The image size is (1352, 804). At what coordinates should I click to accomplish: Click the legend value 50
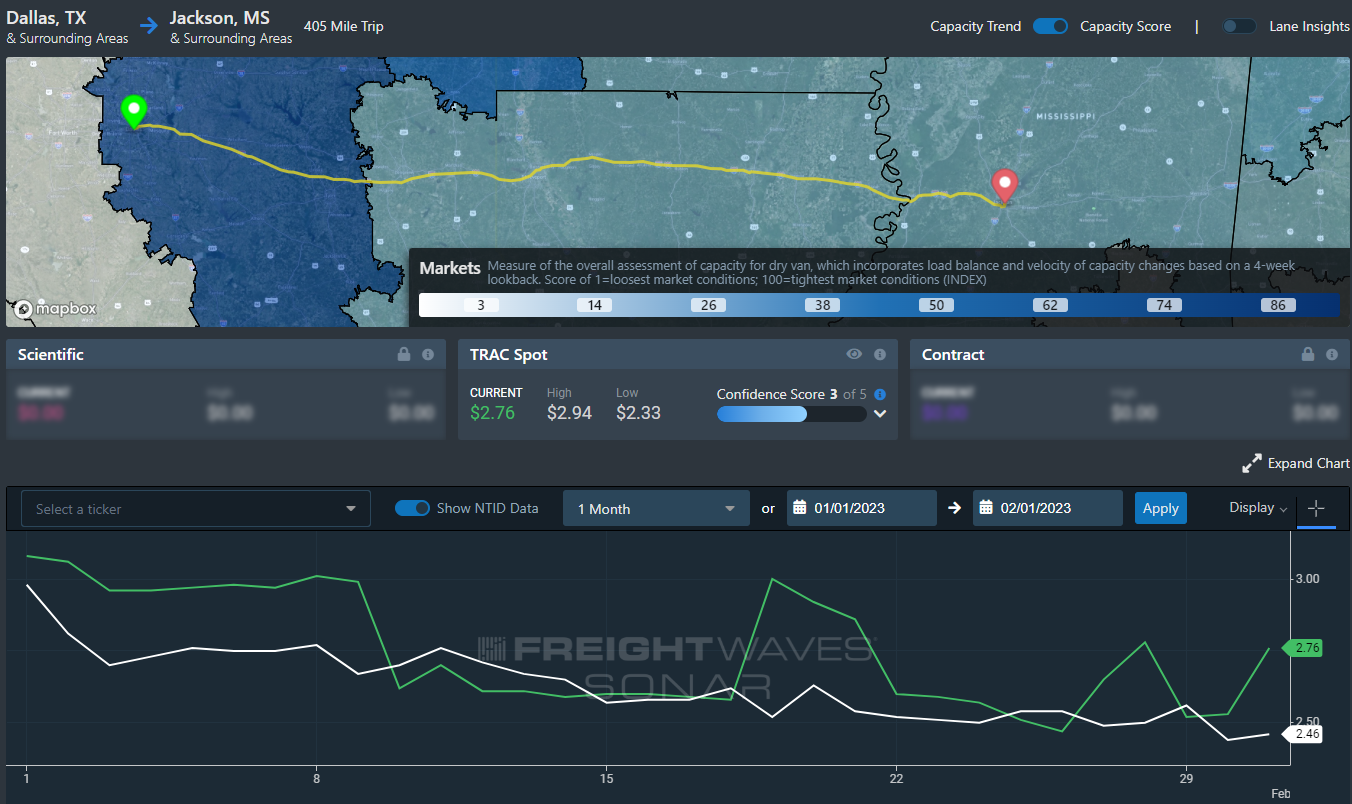(936, 305)
